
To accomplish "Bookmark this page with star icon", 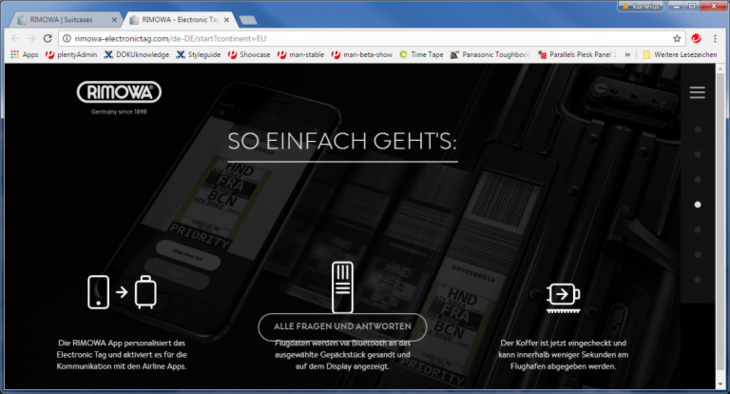I will pos(677,38).
